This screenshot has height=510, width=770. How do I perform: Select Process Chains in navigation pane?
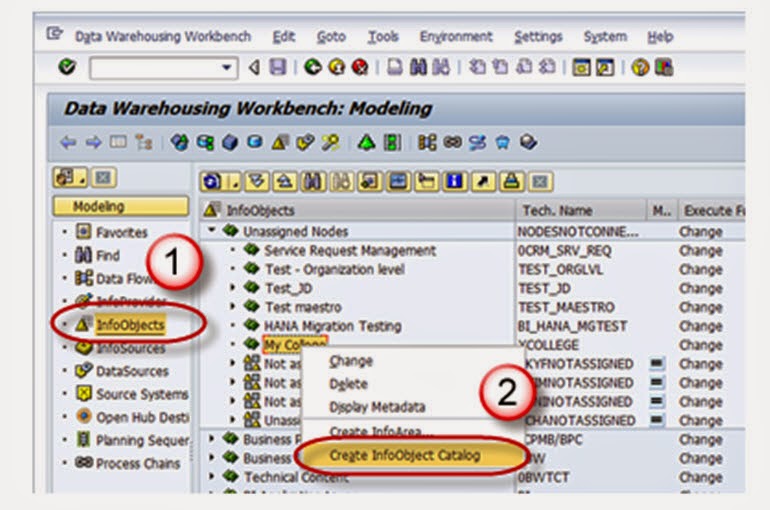pos(138,463)
